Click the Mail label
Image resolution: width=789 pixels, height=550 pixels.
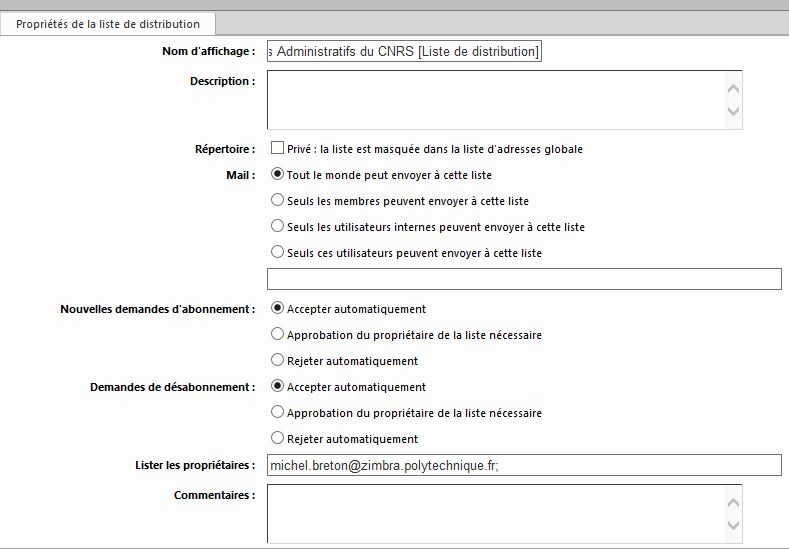(241, 175)
